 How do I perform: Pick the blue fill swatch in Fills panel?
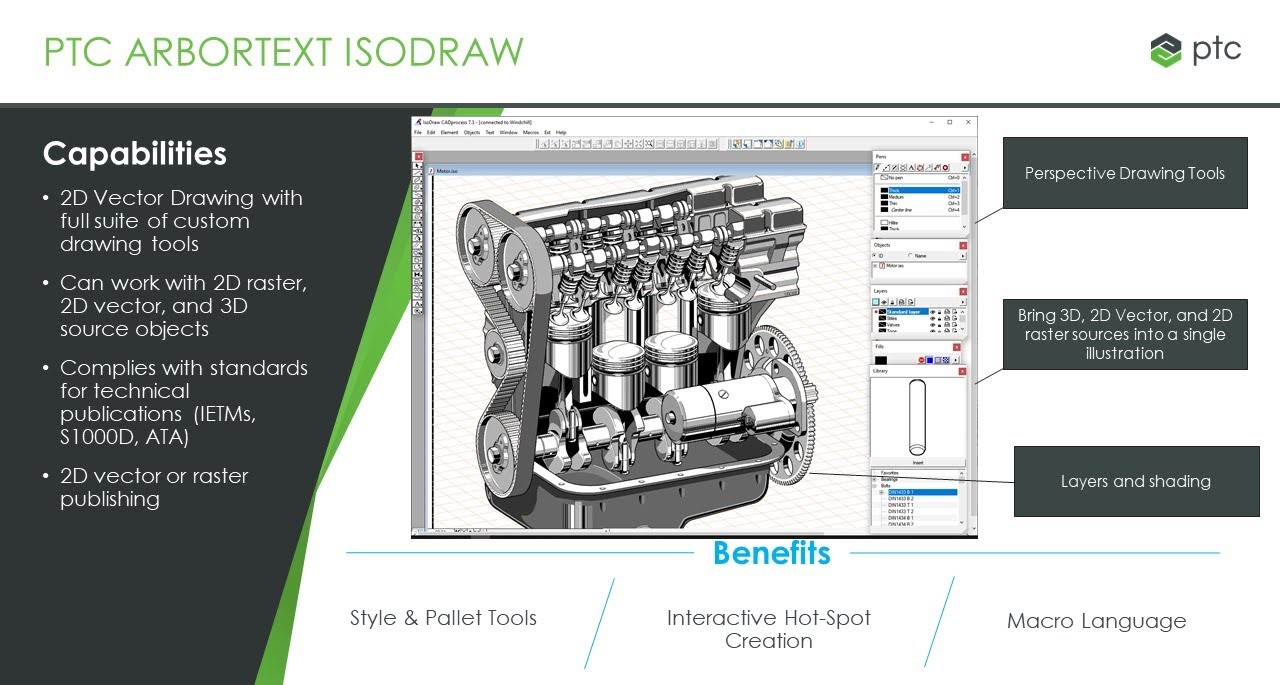point(930,359)
